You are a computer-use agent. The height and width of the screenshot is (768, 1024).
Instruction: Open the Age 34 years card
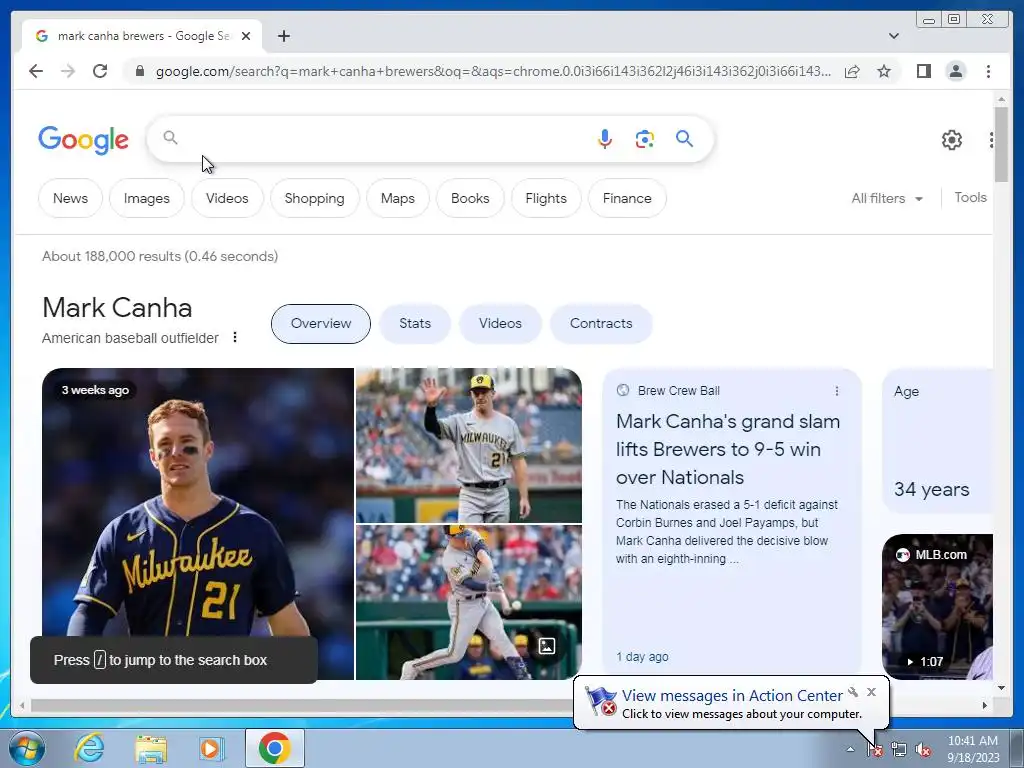tap(938, 441)
